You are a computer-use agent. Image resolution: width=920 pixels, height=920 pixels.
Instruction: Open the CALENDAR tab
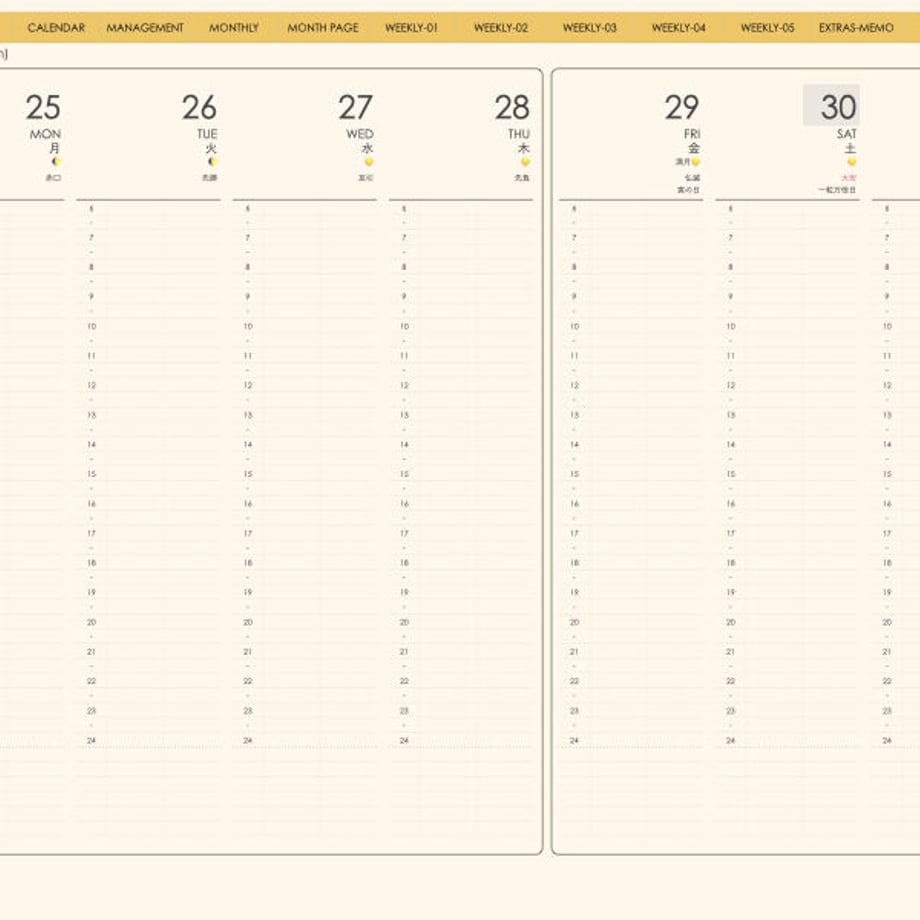(56, 28)
